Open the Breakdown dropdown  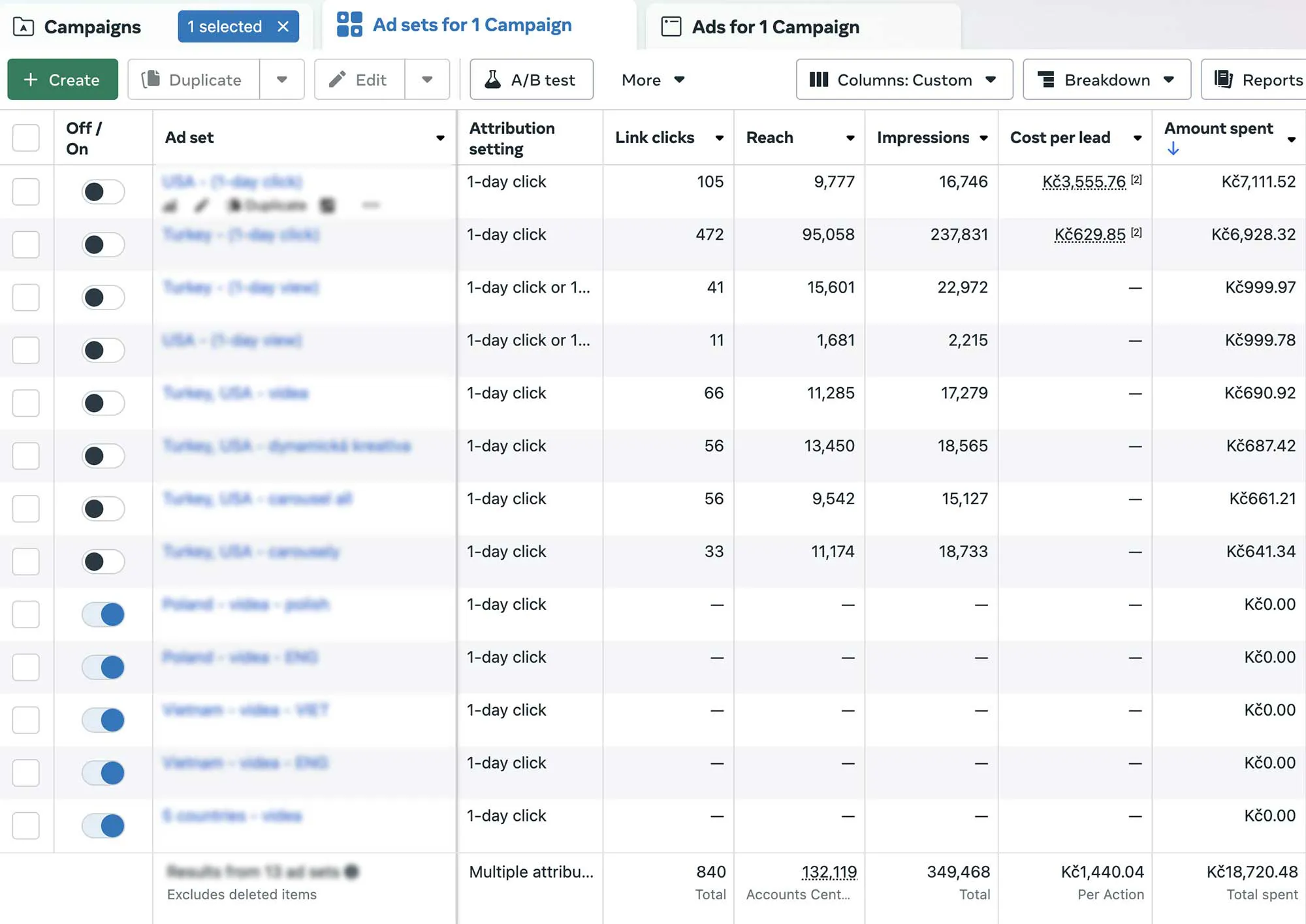[1107, 80]
